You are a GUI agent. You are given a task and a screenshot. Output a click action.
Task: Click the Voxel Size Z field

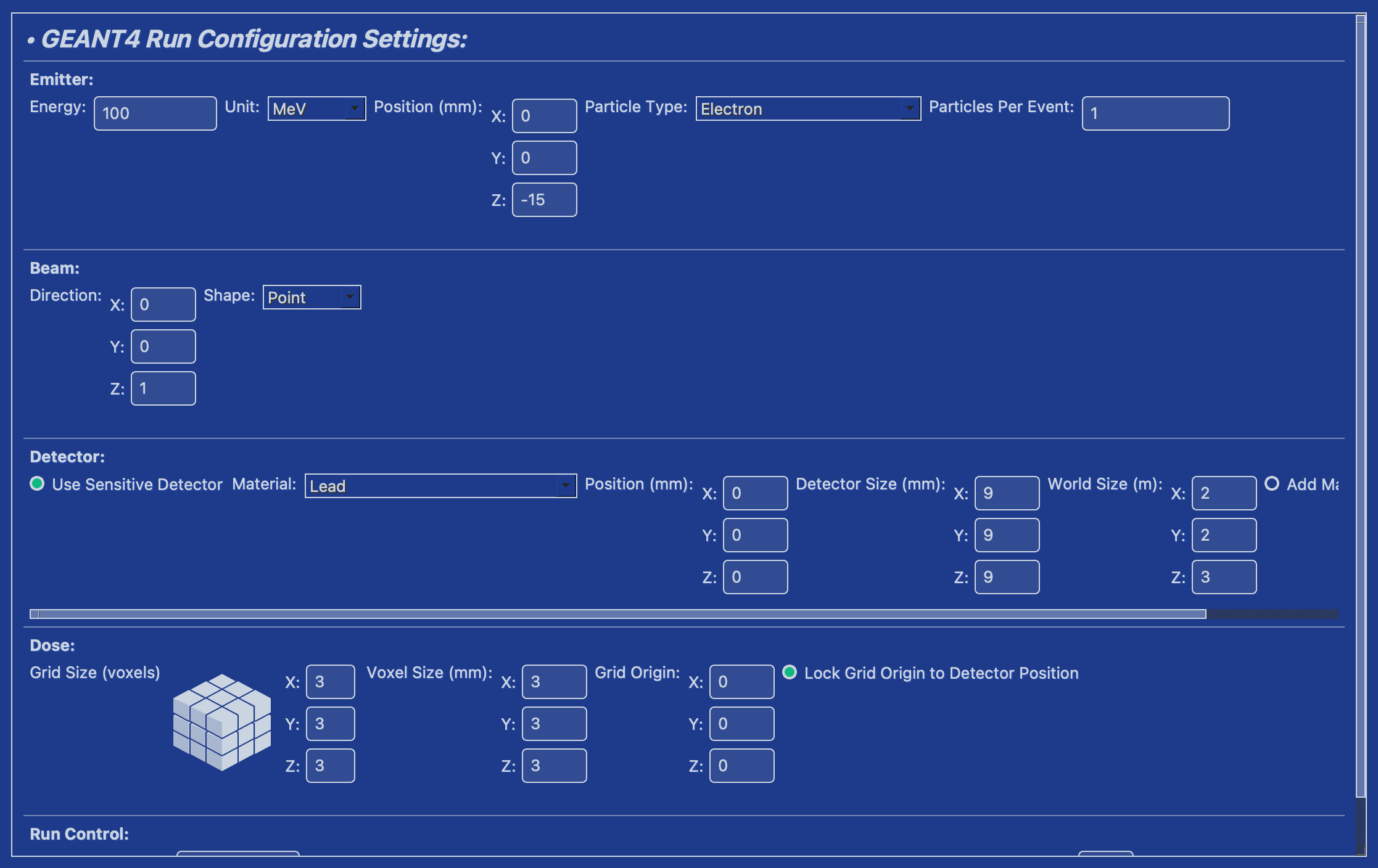click(555, 766)
